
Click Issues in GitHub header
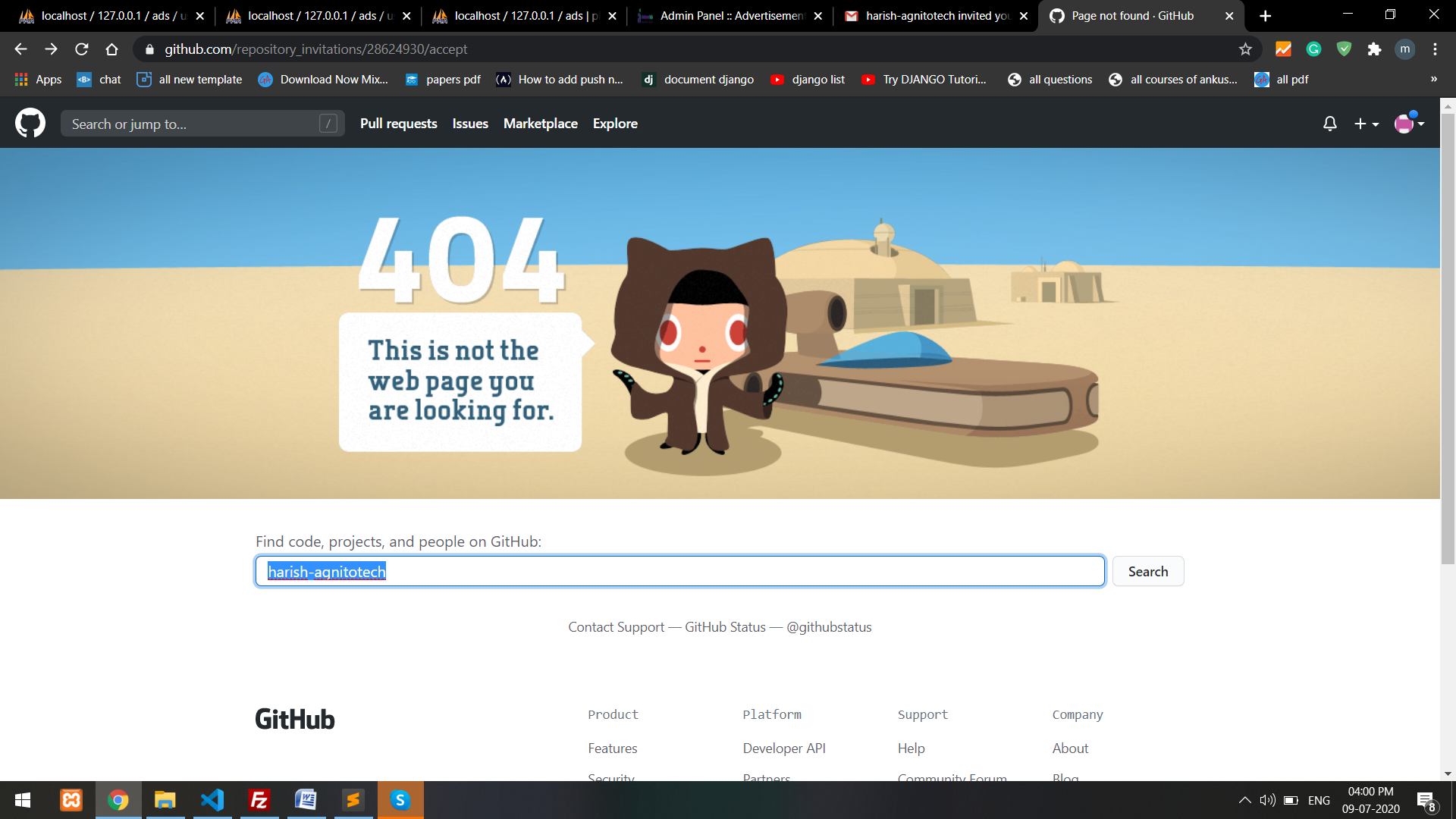[x=470, y=124]
